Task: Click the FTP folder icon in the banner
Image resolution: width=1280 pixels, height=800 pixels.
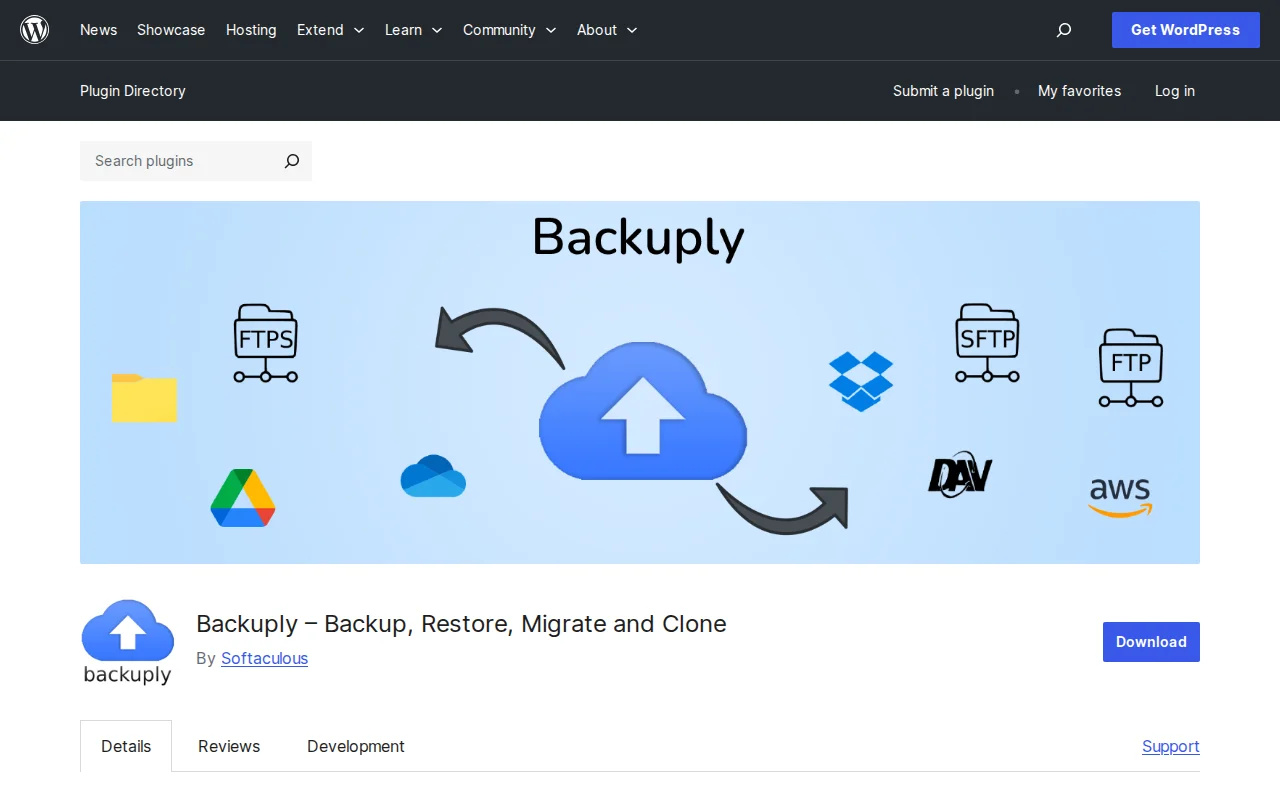Action: [x=1130, y=367]
